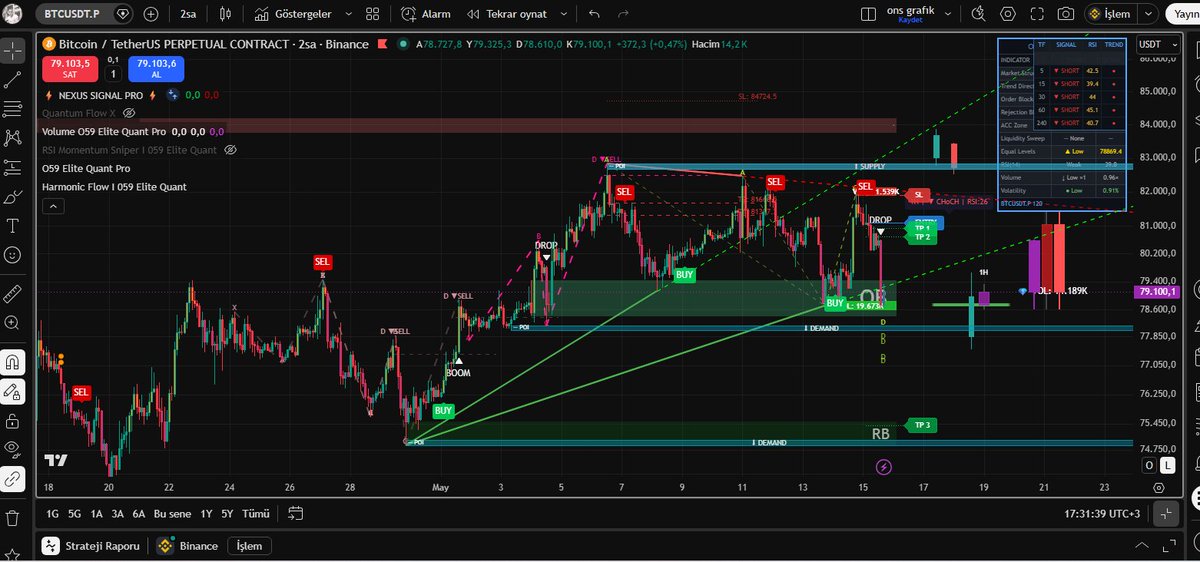Show the hidden RSI Momentum Sniper indicator
Image resolution: width=1200 pixels, height=562 pixels.
(229, 150)
